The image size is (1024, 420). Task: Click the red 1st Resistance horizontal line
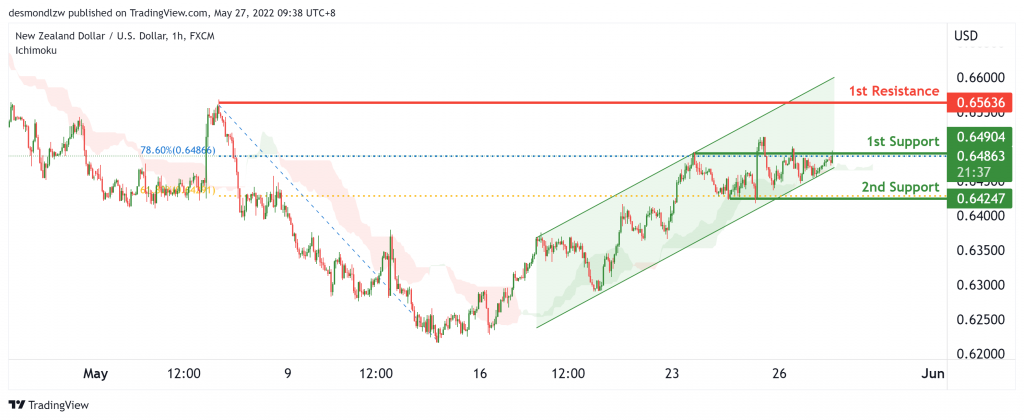coord(583,103)
